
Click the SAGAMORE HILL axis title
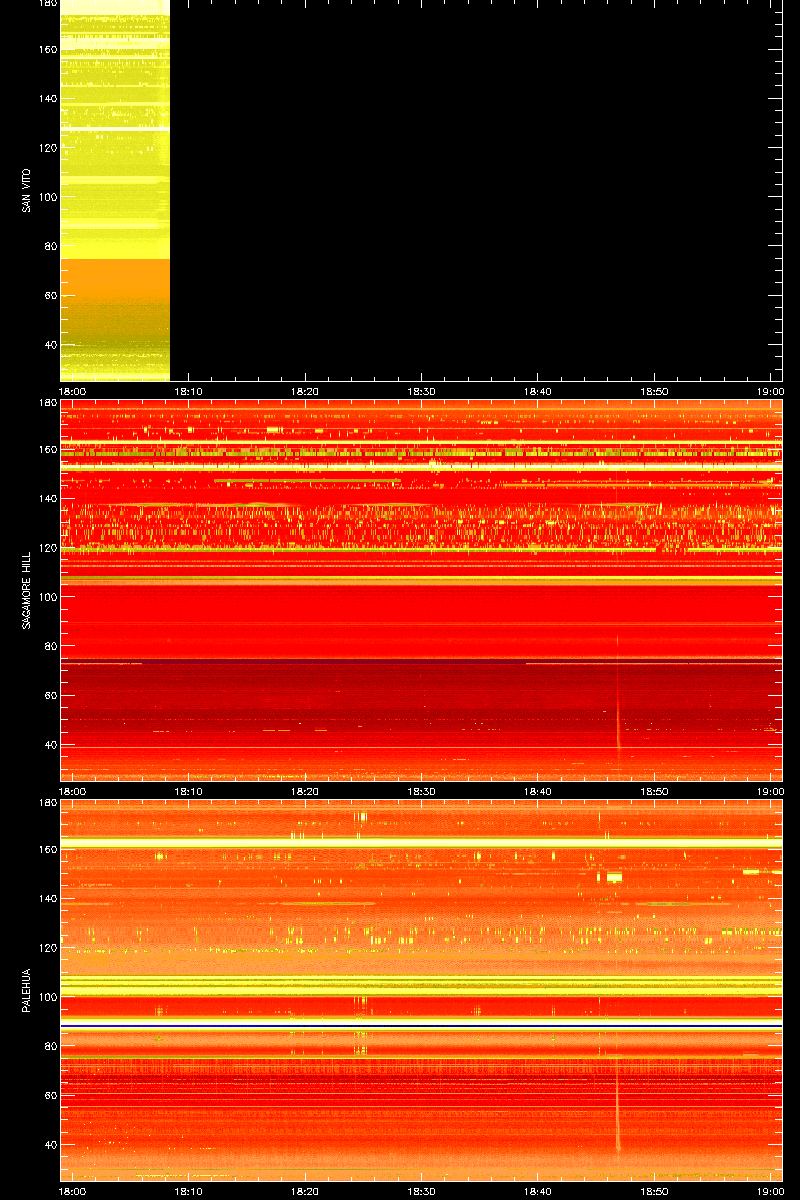pyautogui.click(x=25, y=590)
